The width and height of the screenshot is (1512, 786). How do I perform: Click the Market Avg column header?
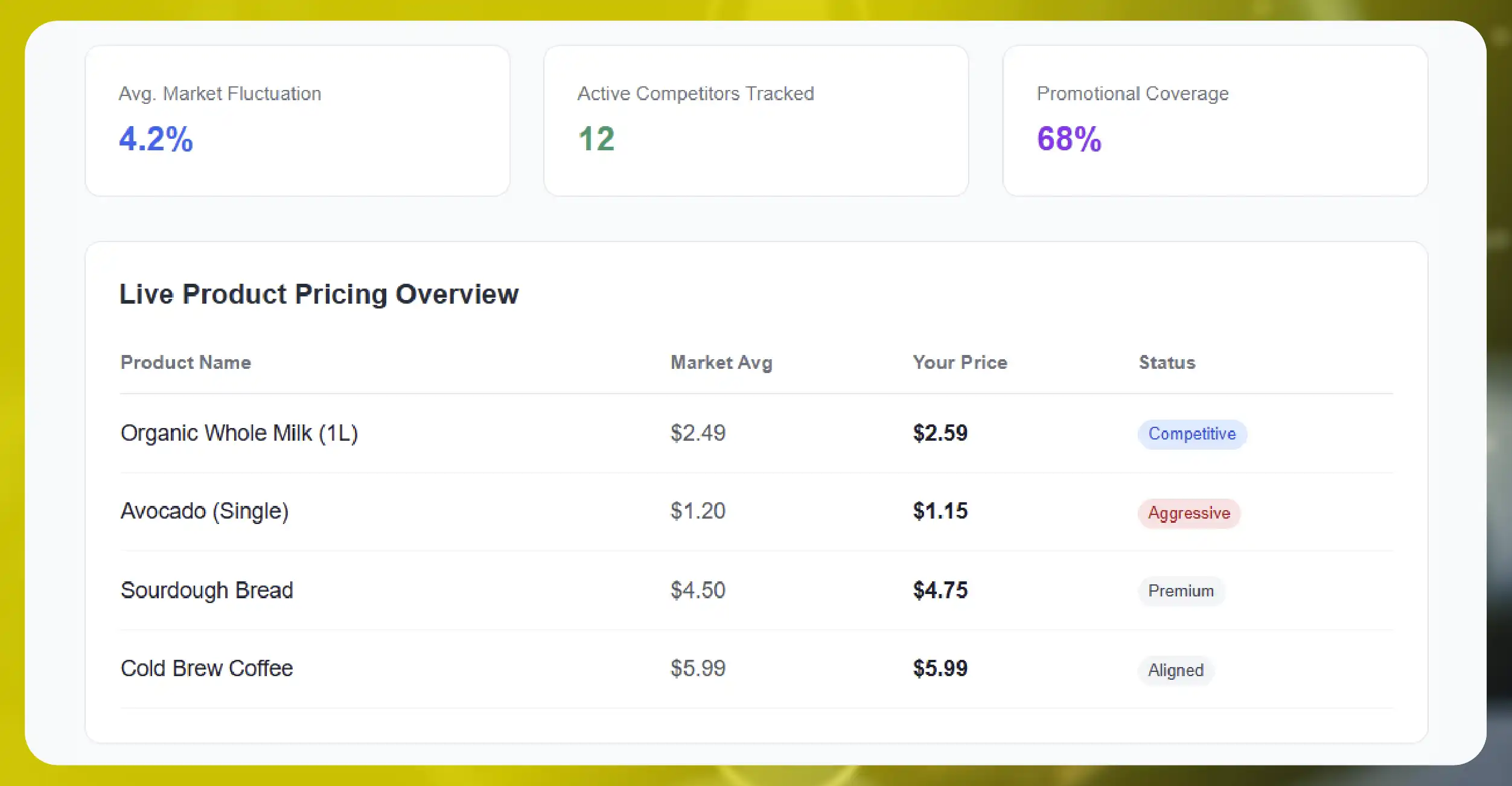click(721, 363)
